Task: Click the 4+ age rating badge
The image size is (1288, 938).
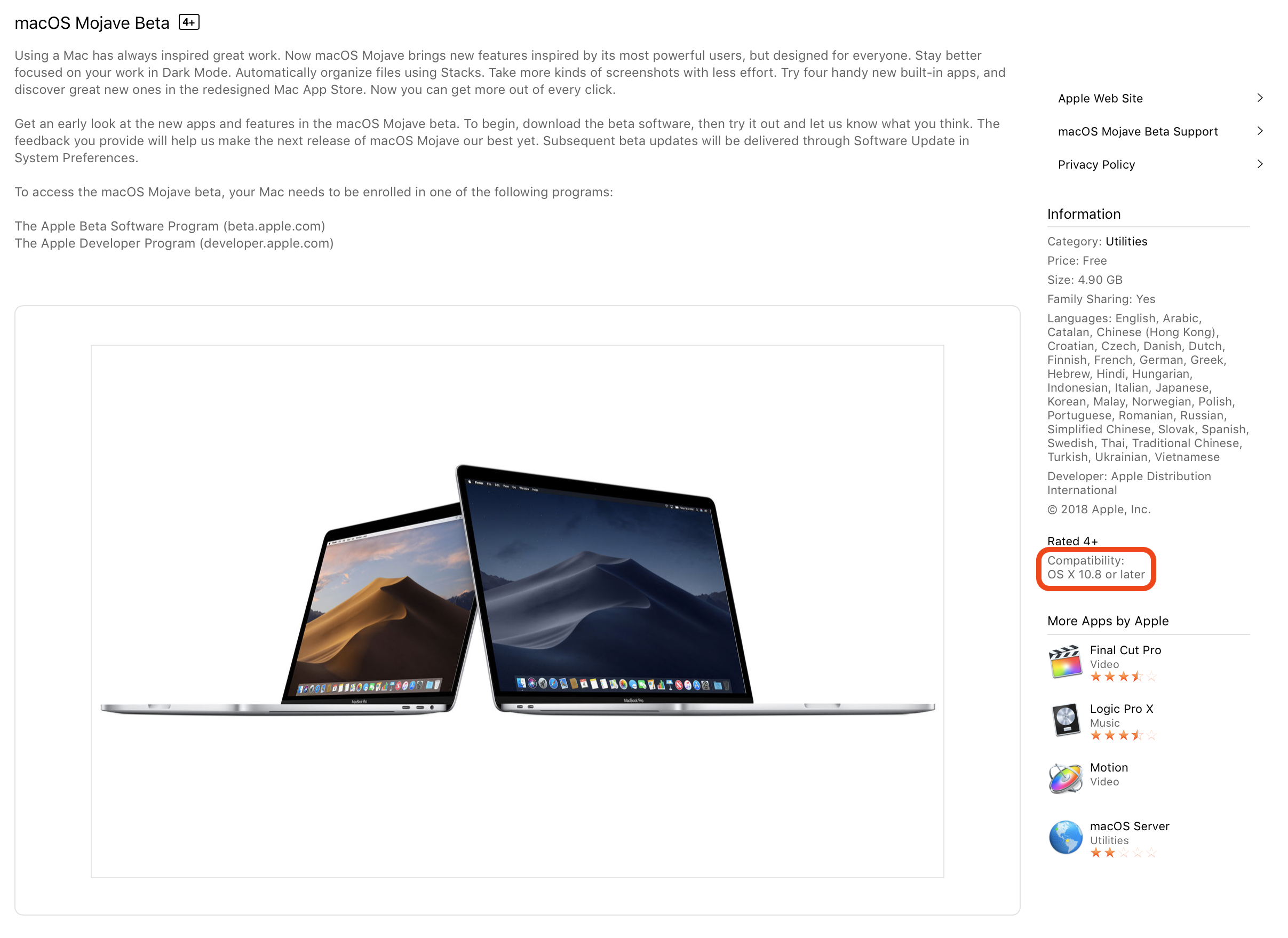Action: [x=189, y=23]
